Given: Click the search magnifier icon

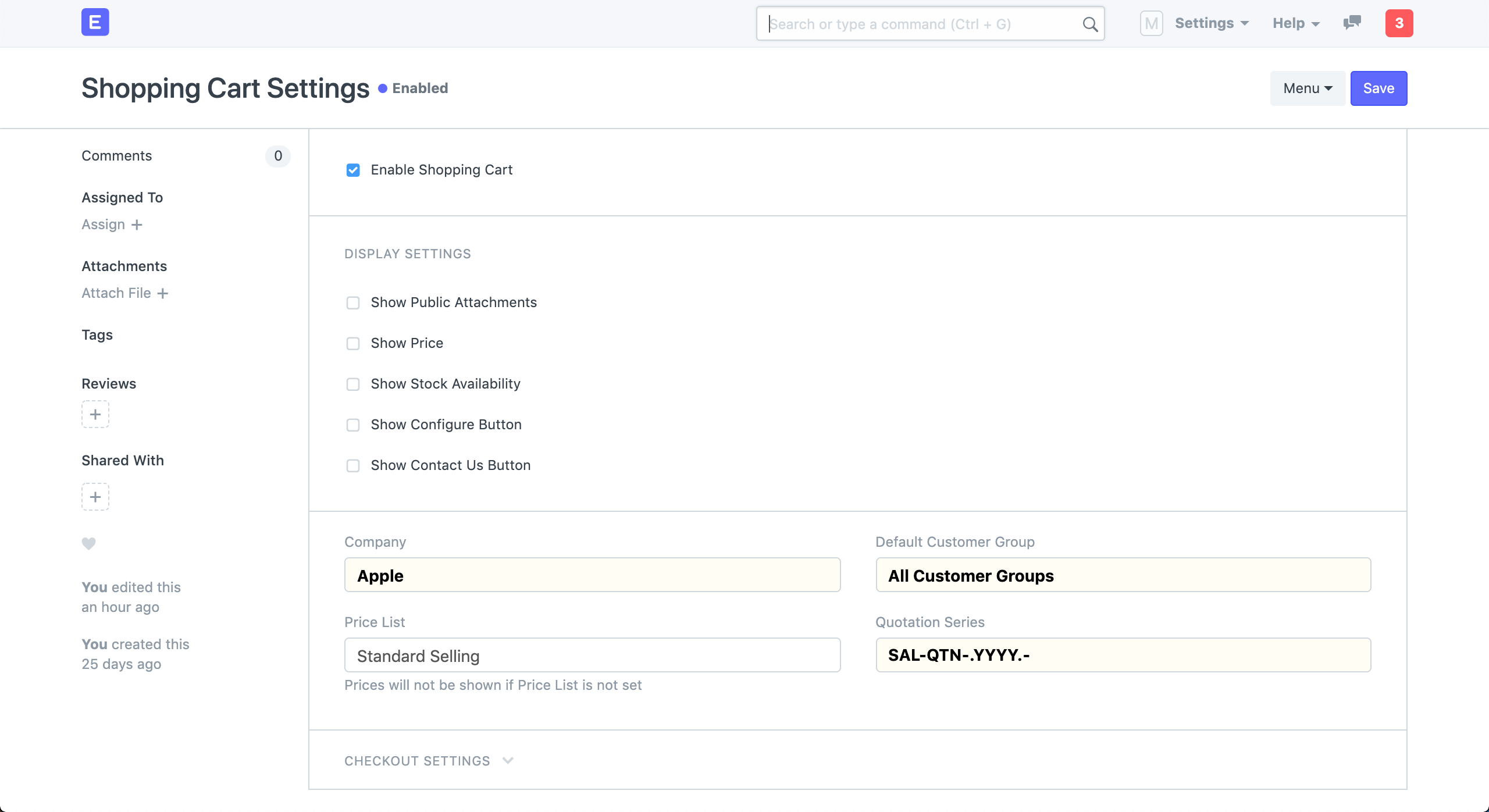Looking at the screenshot, I should click(1090, 24).
